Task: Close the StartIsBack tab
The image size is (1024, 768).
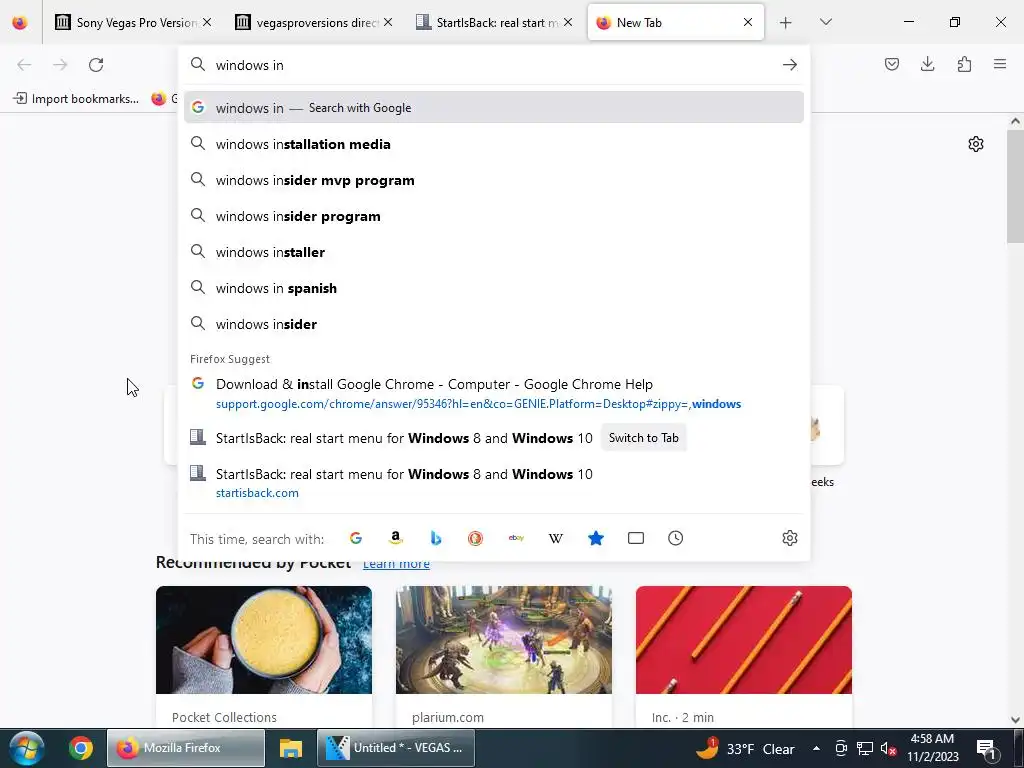Action: pyautogui.click(x=568, y=22)
